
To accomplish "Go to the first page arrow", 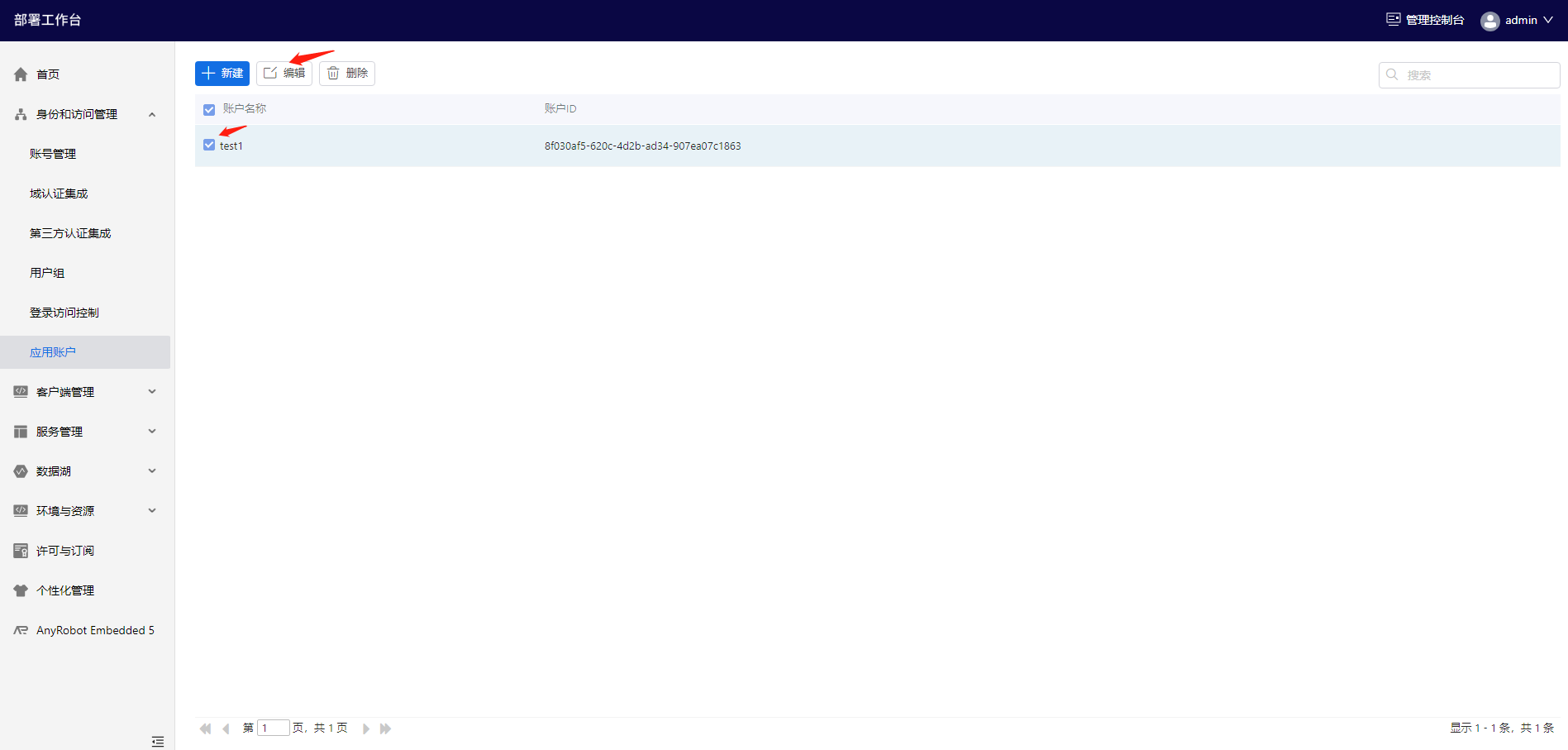I will click(205, 729).
